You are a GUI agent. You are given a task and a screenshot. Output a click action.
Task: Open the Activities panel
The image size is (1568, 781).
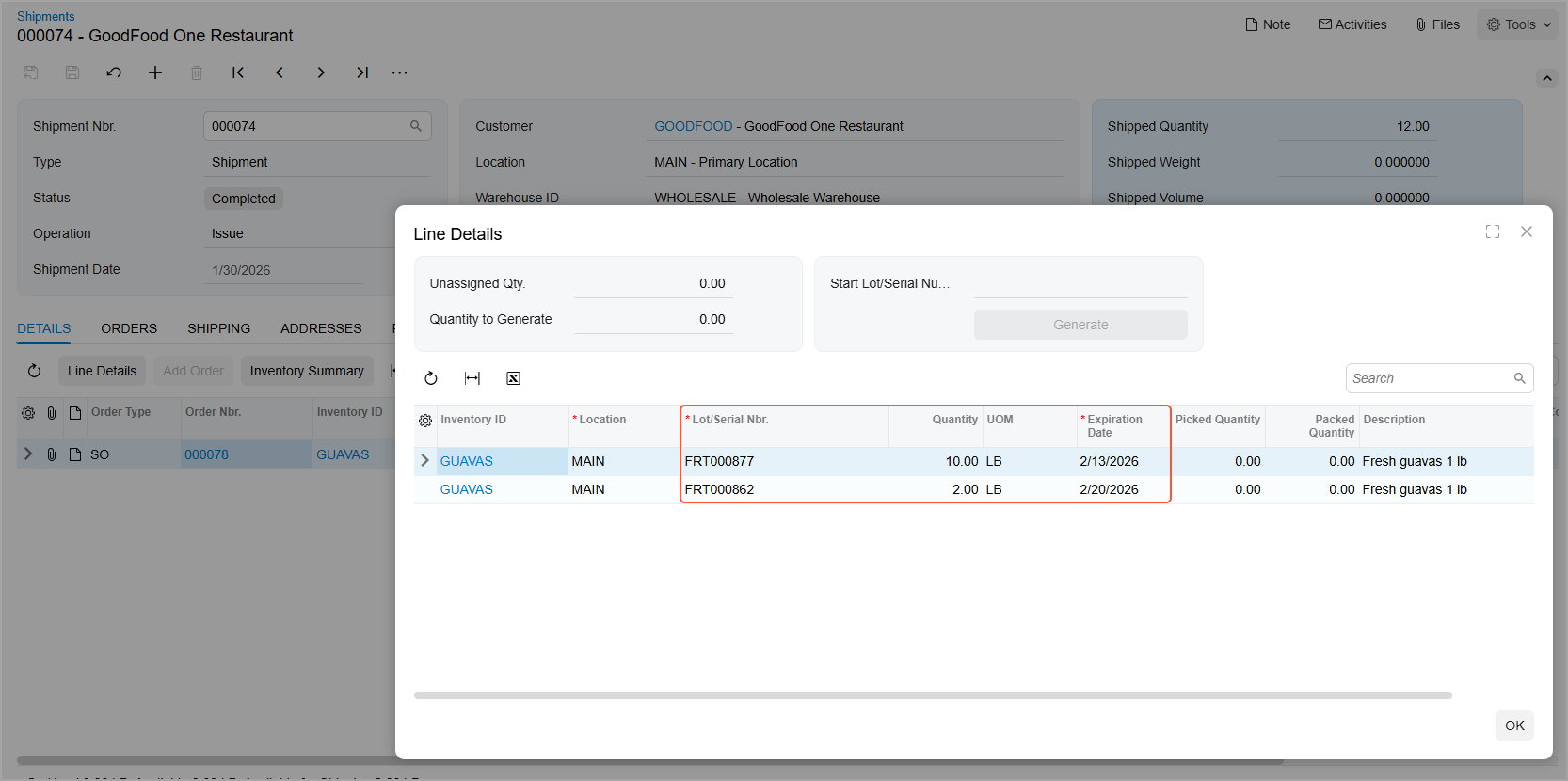[x=1352, y=24]
